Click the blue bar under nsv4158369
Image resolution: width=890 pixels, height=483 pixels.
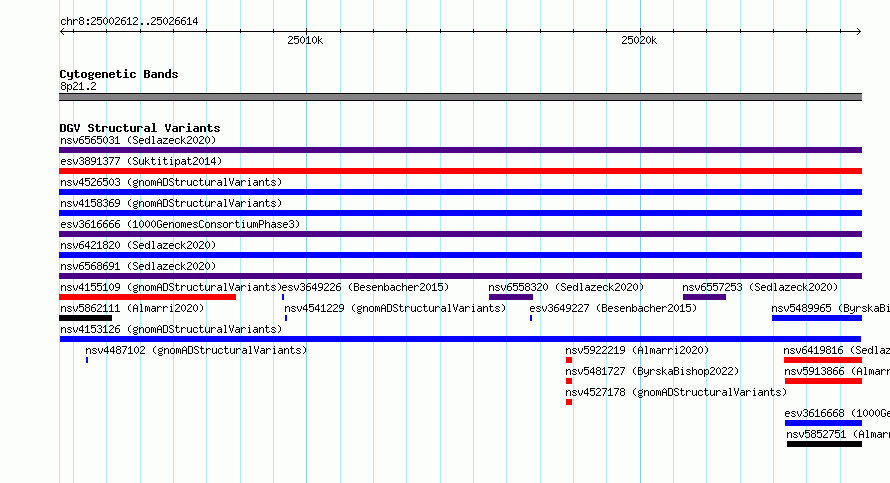[460, 213]
